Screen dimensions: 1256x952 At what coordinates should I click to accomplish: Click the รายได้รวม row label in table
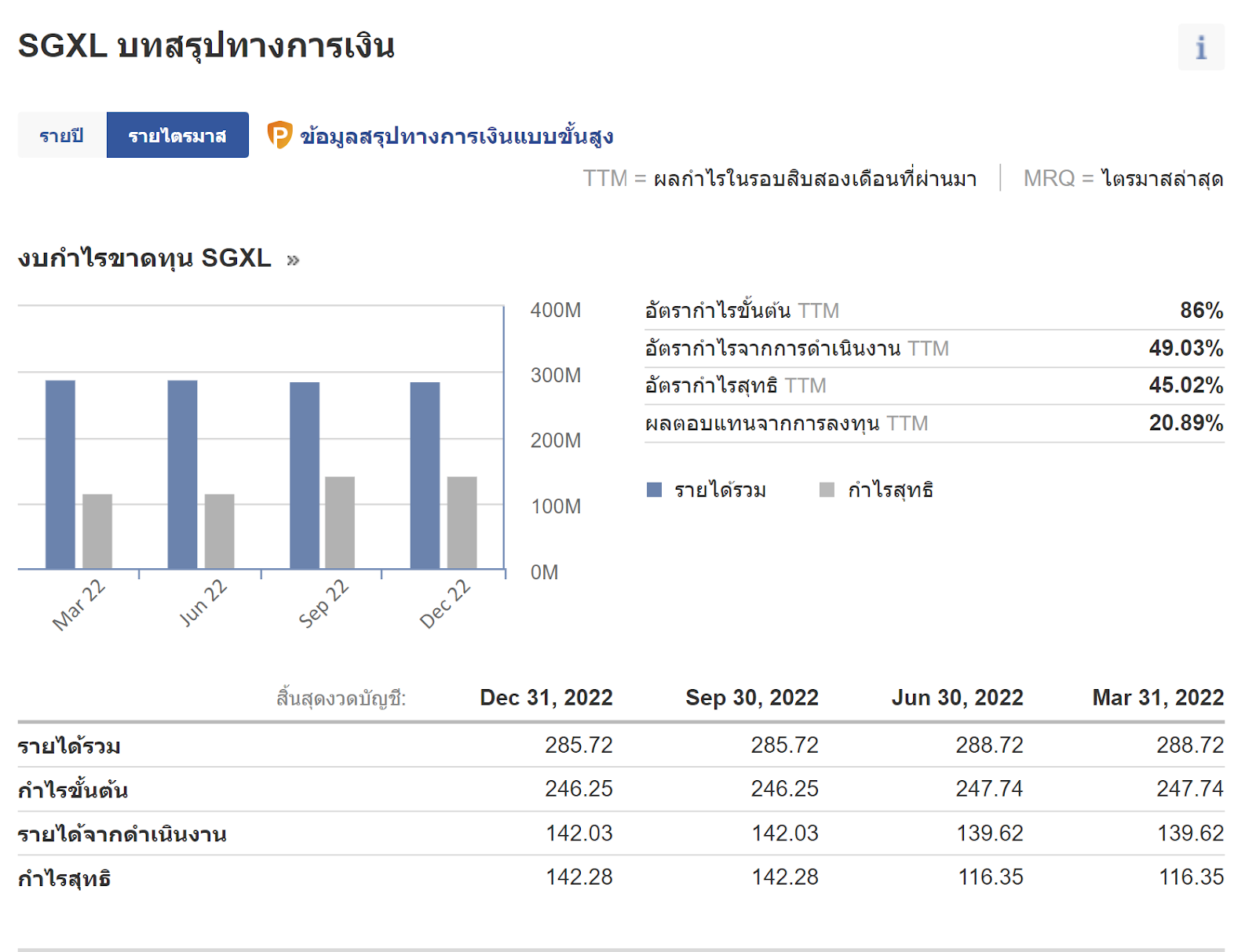(69, 746)
